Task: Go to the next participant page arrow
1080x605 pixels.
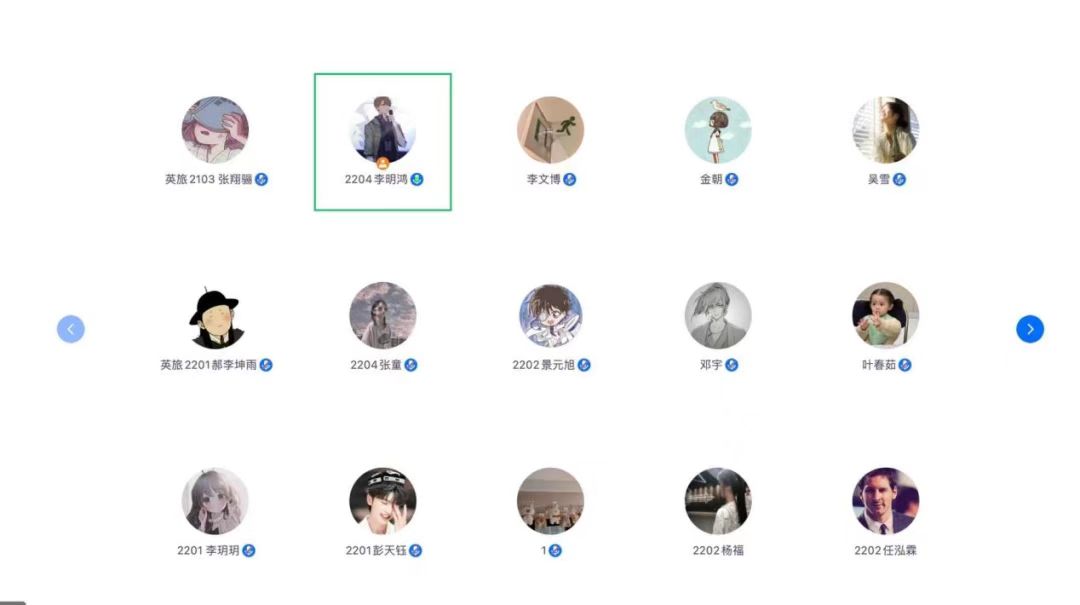Action: coord(1030,329)
